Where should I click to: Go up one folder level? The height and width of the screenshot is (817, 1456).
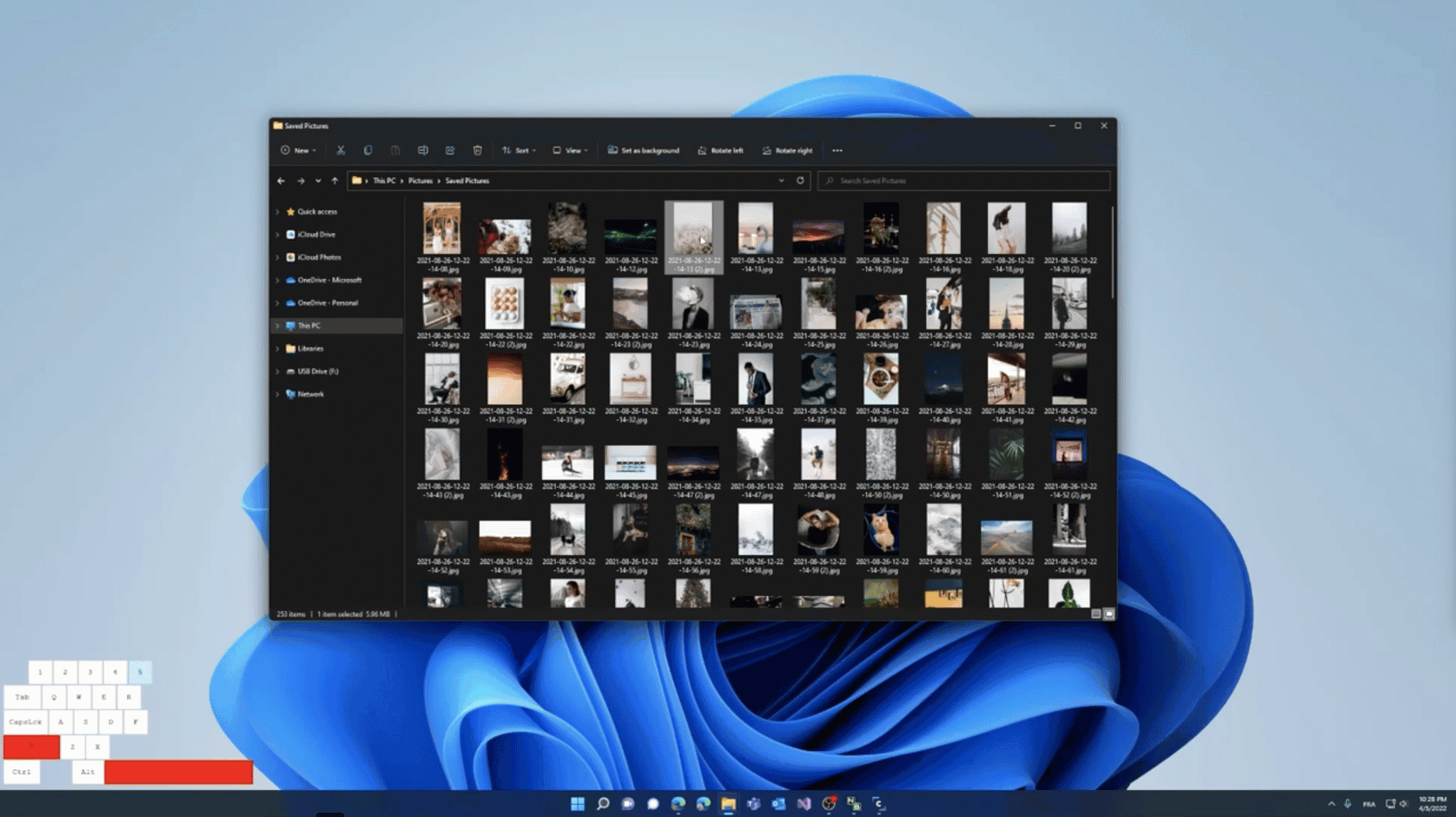334,181
